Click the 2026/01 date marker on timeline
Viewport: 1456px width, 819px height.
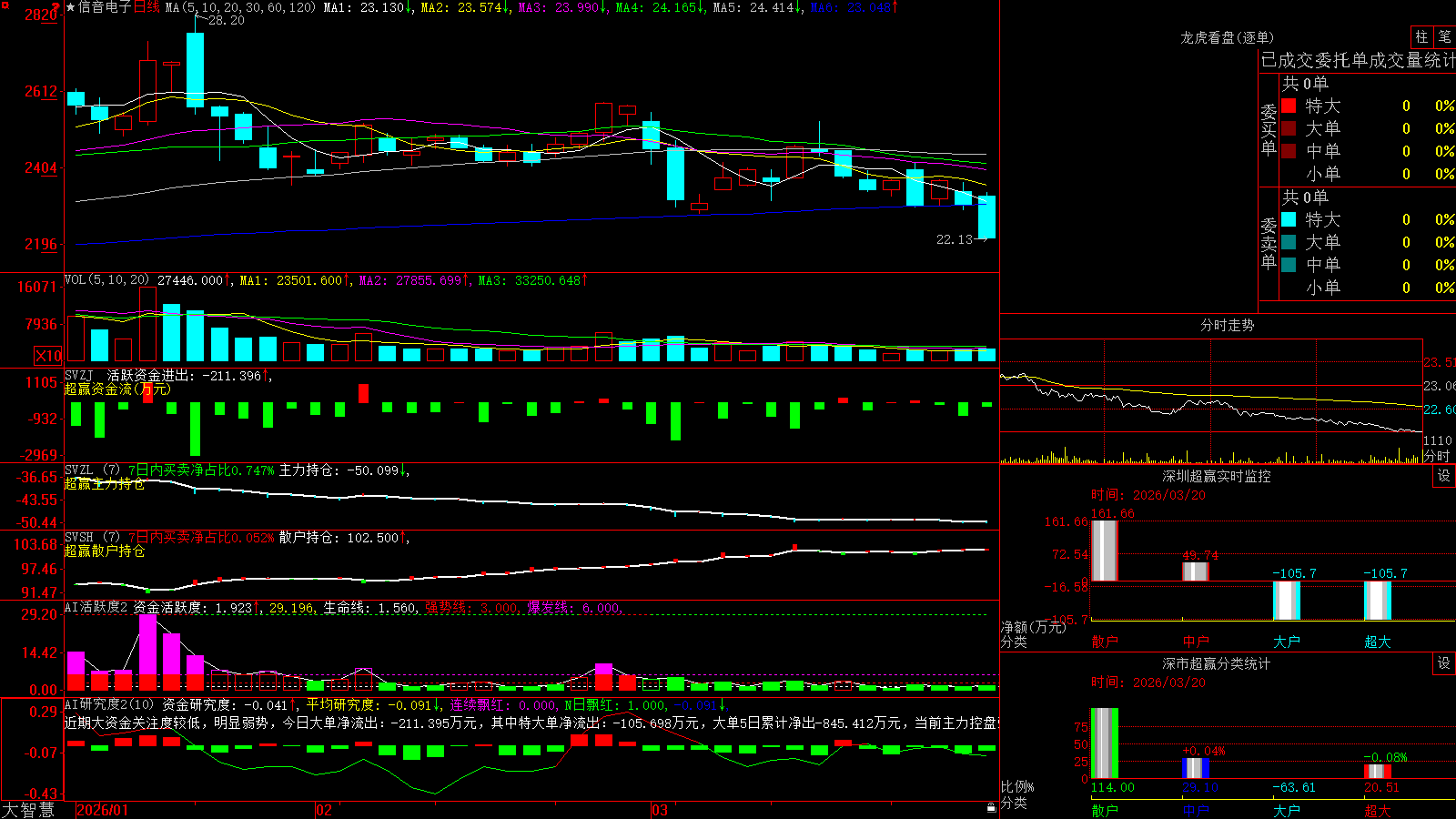tap(103, 810)
